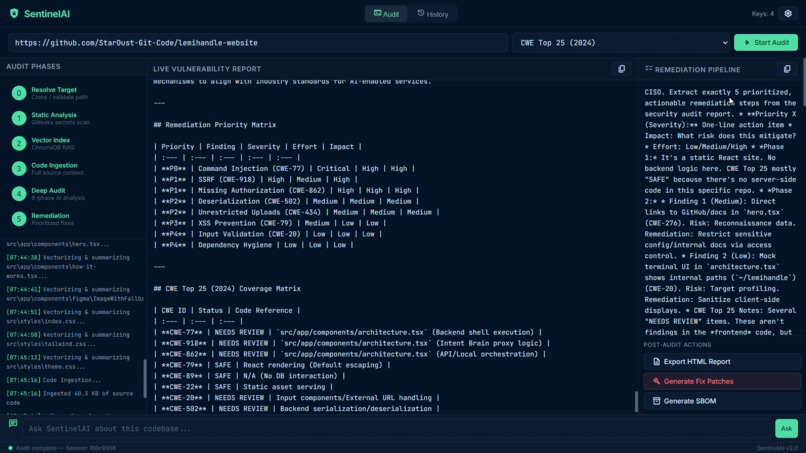Select phase 3 Code Ingestion
Image resolution: width=806 pixels, height=453 pixels.
click(x=73, y=169)
